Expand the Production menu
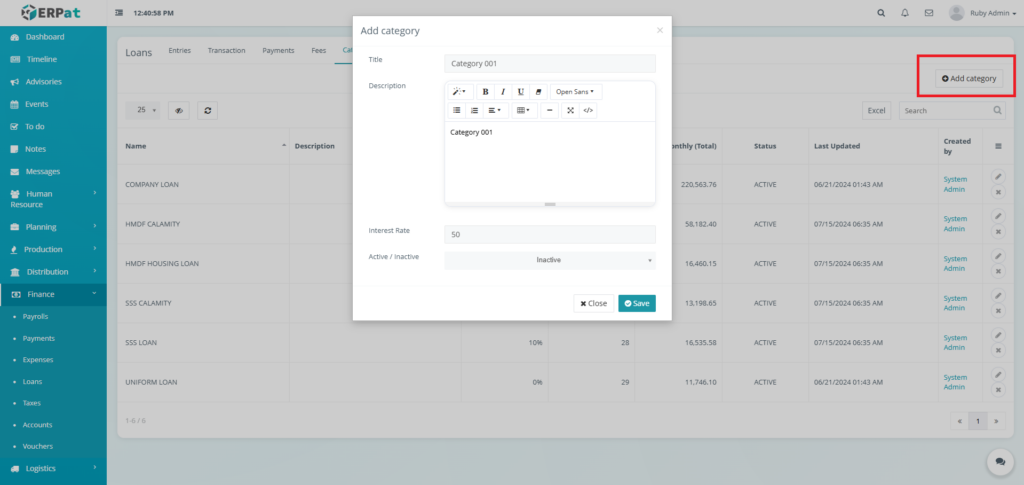 point(54,249)
